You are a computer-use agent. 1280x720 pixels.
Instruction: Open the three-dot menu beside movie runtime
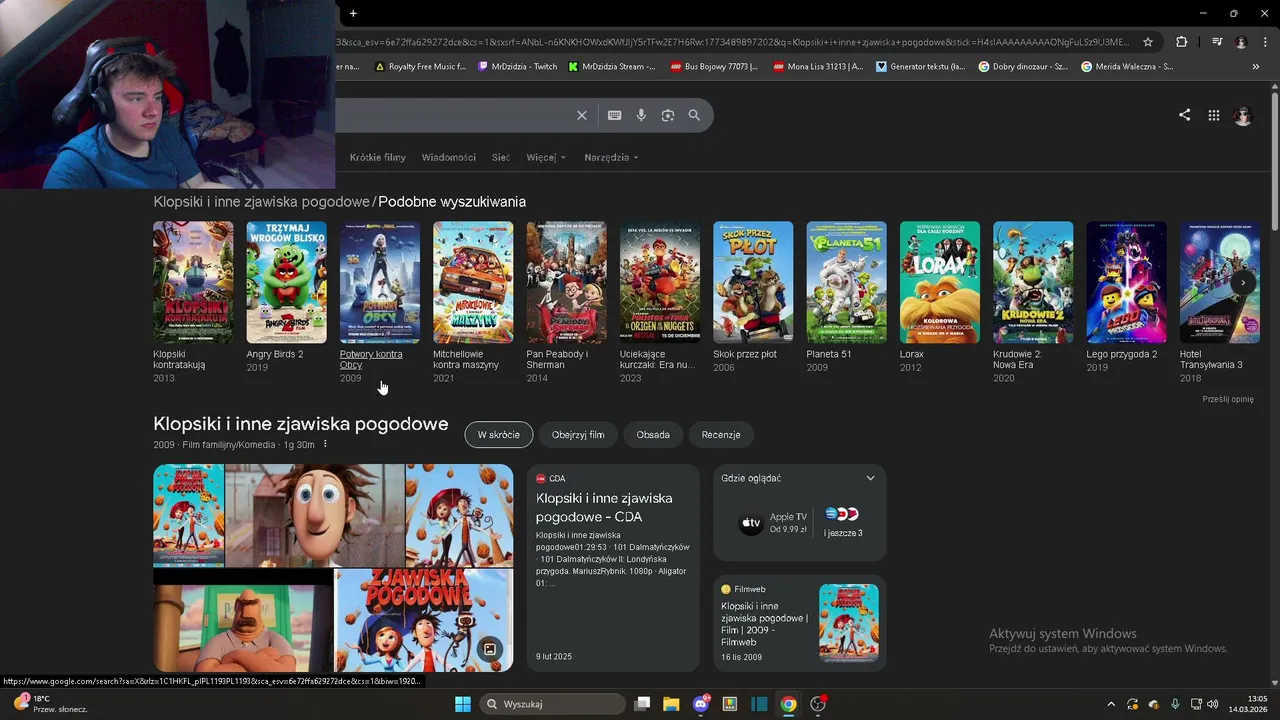click(325, 445)
